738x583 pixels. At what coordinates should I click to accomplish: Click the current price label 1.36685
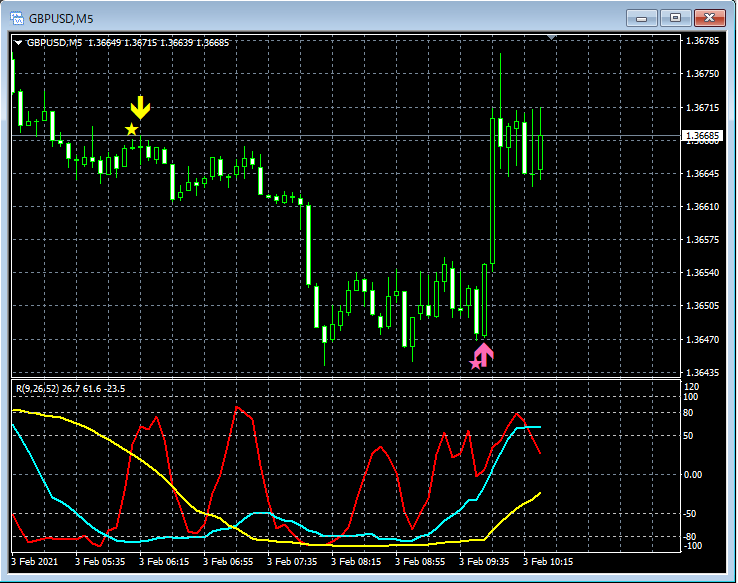click(x=702, y=136)
